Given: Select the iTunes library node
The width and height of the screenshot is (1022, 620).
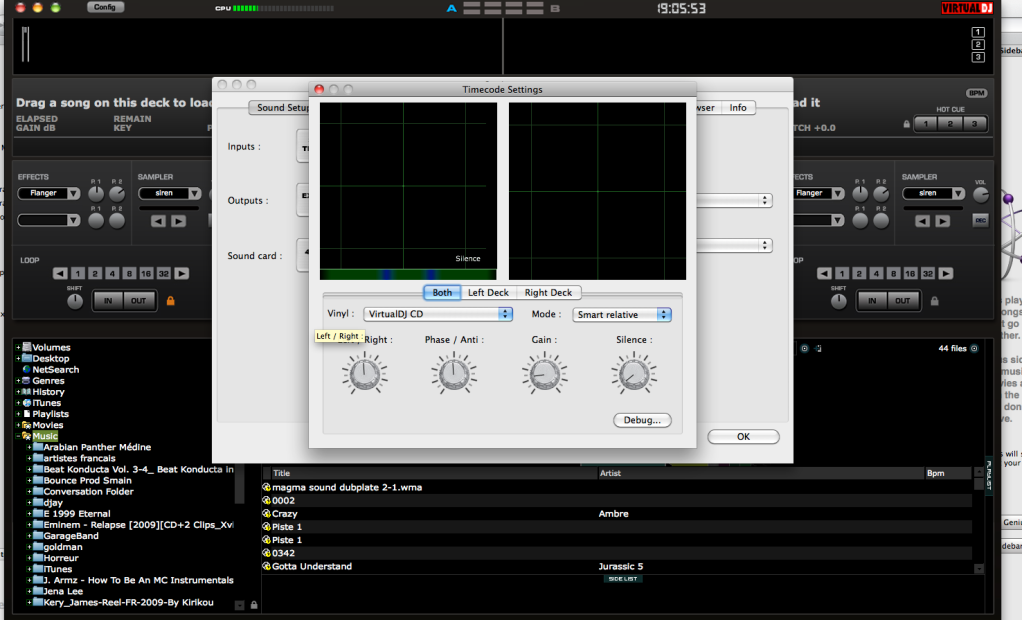Looking at the screenshot, I should [46, 403].
